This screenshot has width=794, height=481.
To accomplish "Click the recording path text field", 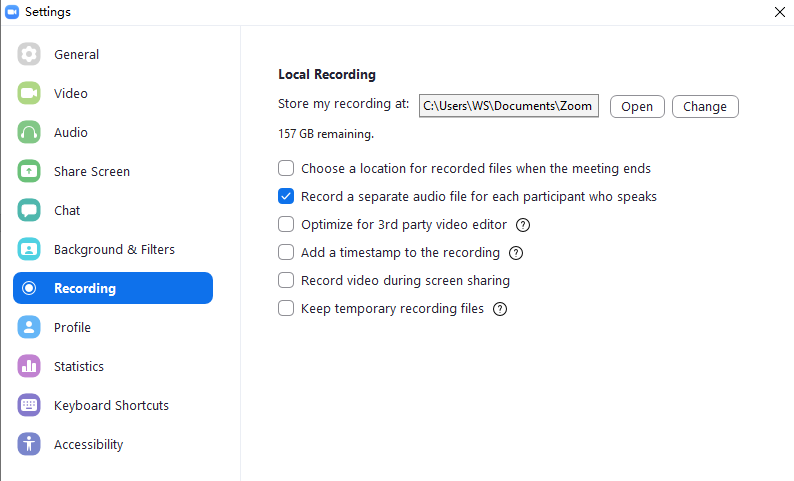I will click(x=508, y=106).
